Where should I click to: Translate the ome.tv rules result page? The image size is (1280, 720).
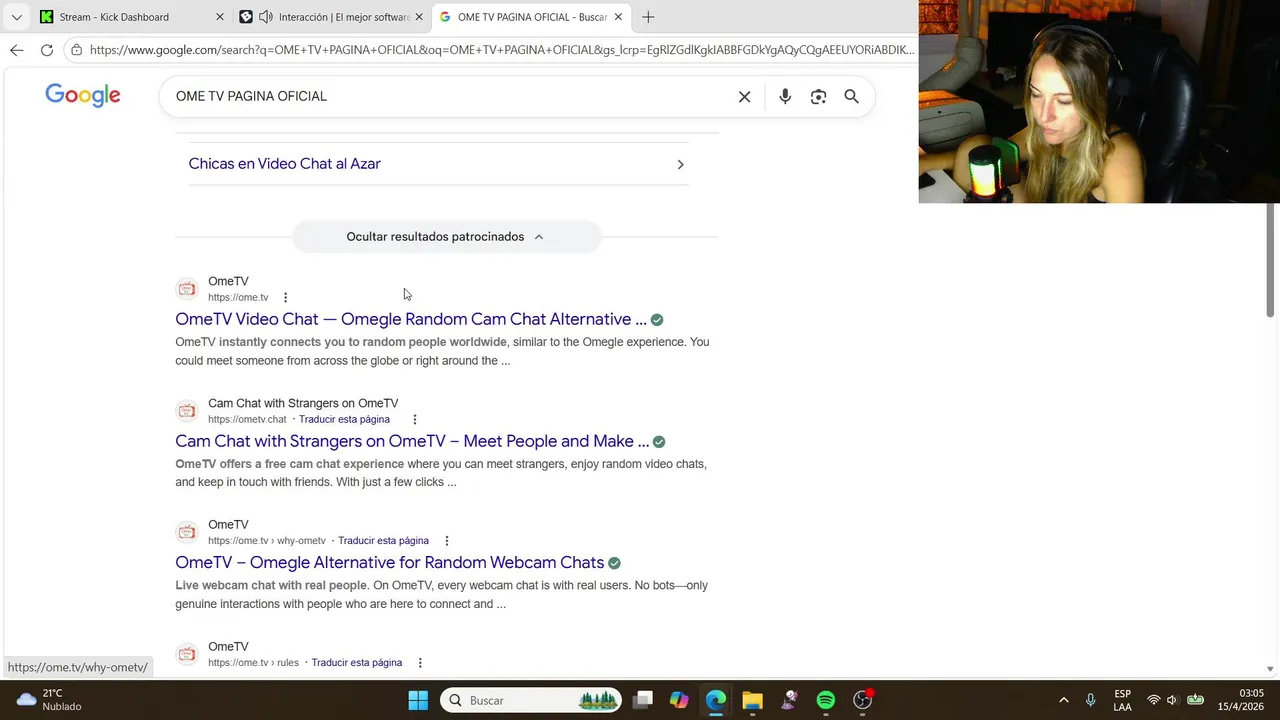(357, 663)
